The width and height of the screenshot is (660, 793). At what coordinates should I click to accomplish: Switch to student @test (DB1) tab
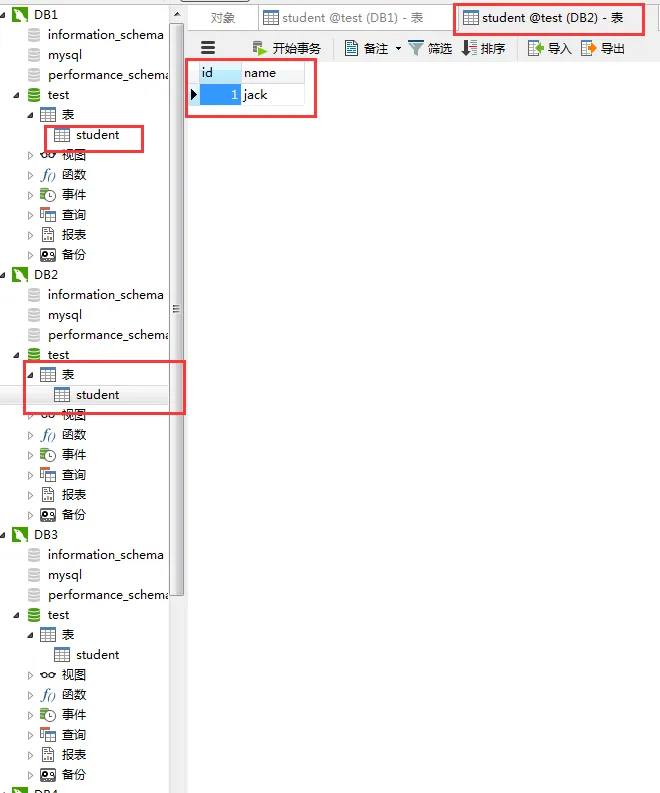tap(343, 18)
